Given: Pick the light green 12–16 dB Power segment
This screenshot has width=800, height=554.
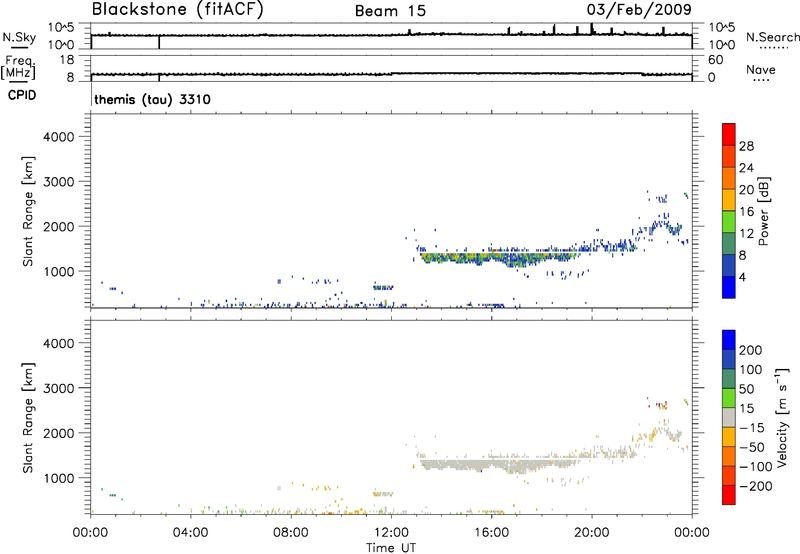Looking at the screenshot, I should click(x=729, y=222).
